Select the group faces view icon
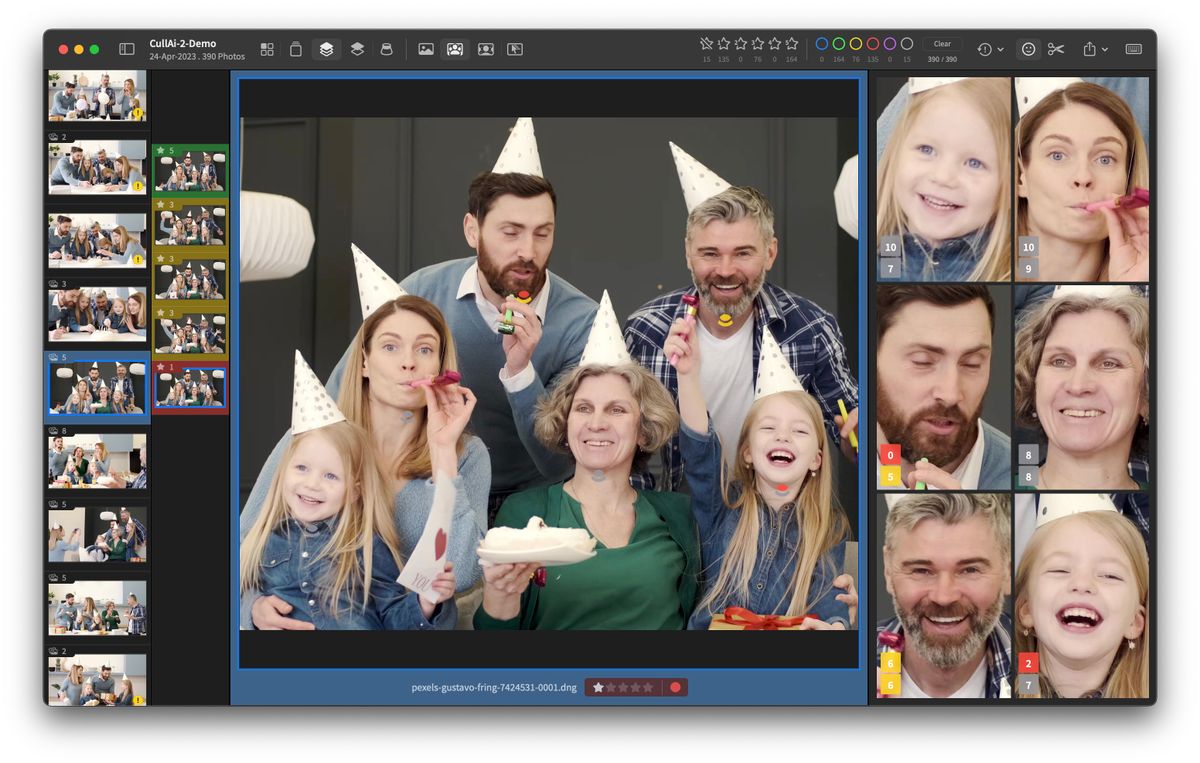 coord(455,49)
